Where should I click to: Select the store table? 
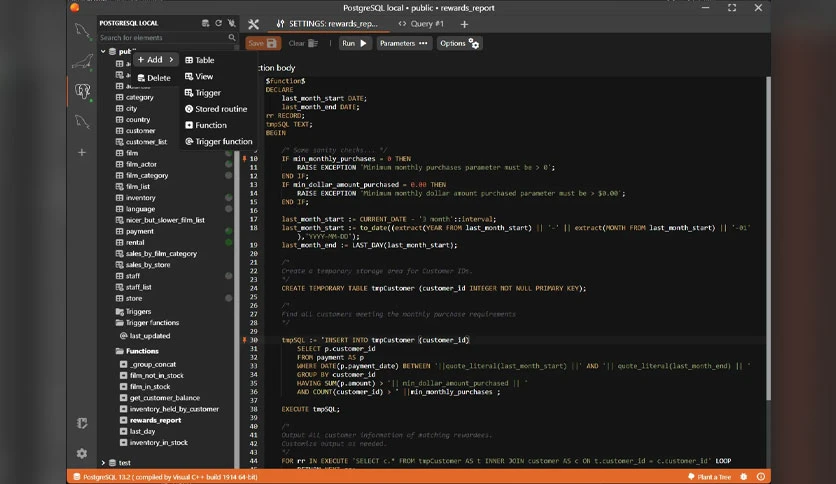(129, 299)
